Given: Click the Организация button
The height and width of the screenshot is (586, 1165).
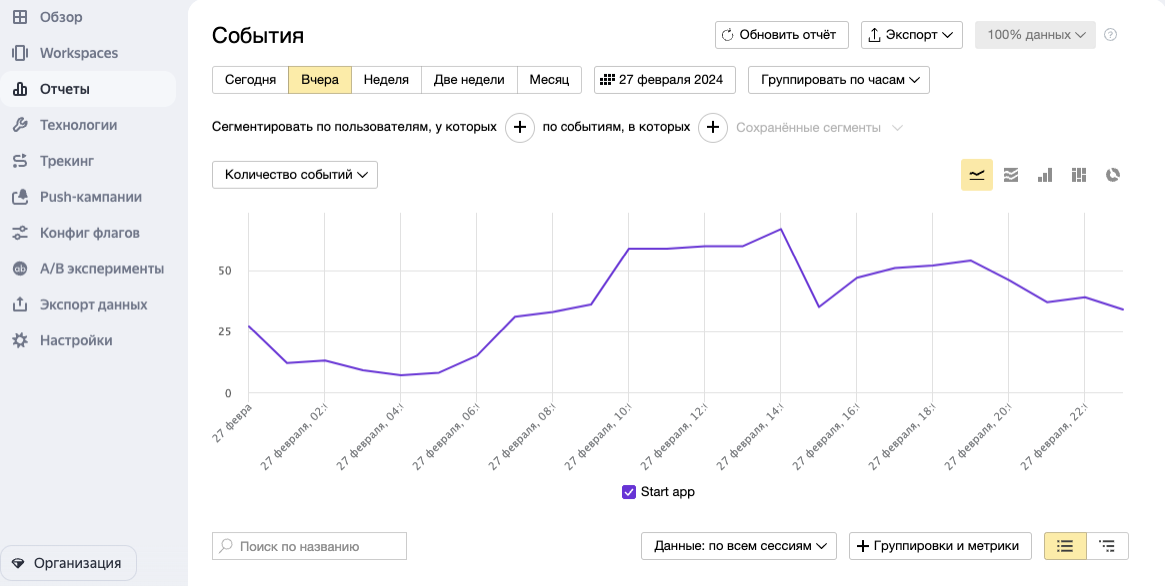Looking at the screenshot, I should 68,563.
